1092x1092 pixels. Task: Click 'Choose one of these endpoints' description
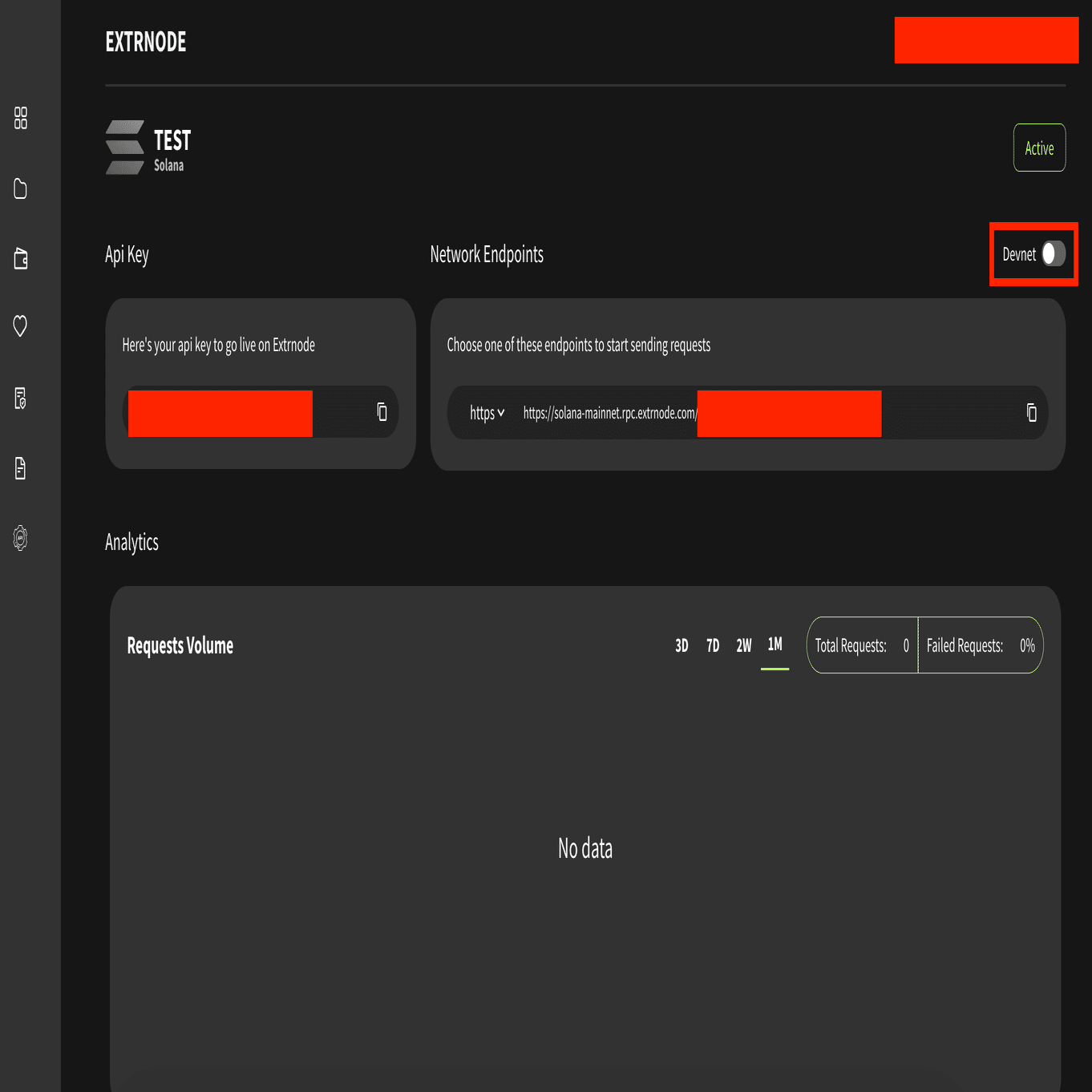click(x=578, y=346)
